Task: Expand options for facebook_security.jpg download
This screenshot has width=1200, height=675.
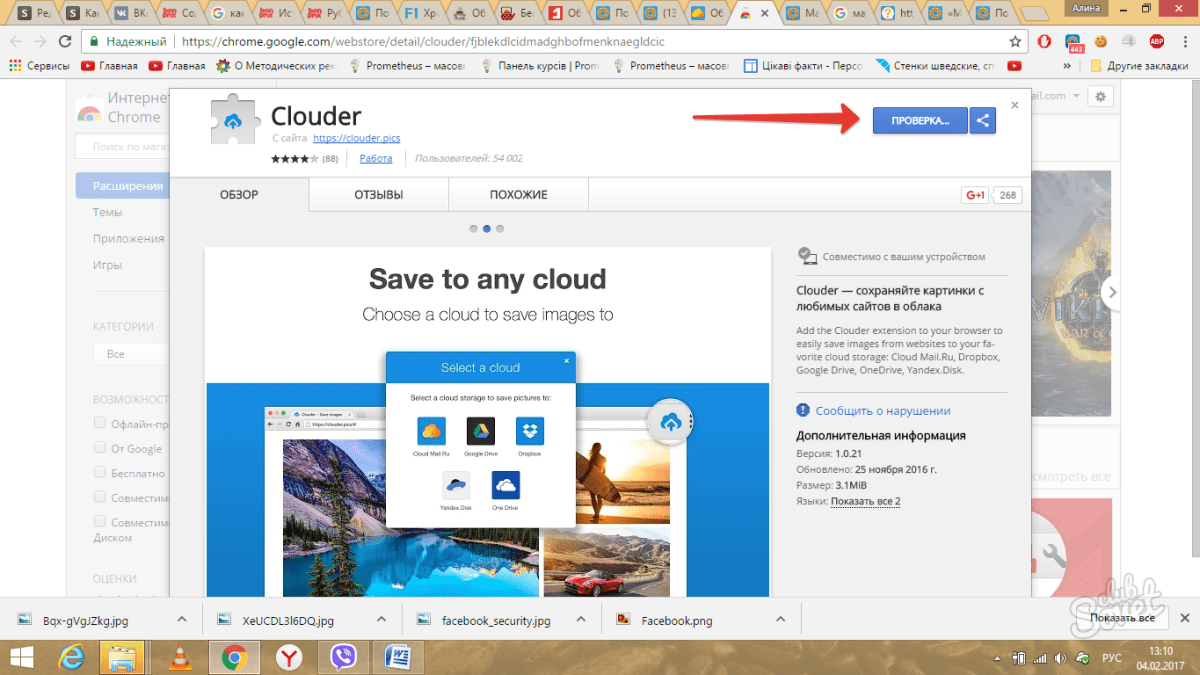Action: click(581, 619)
